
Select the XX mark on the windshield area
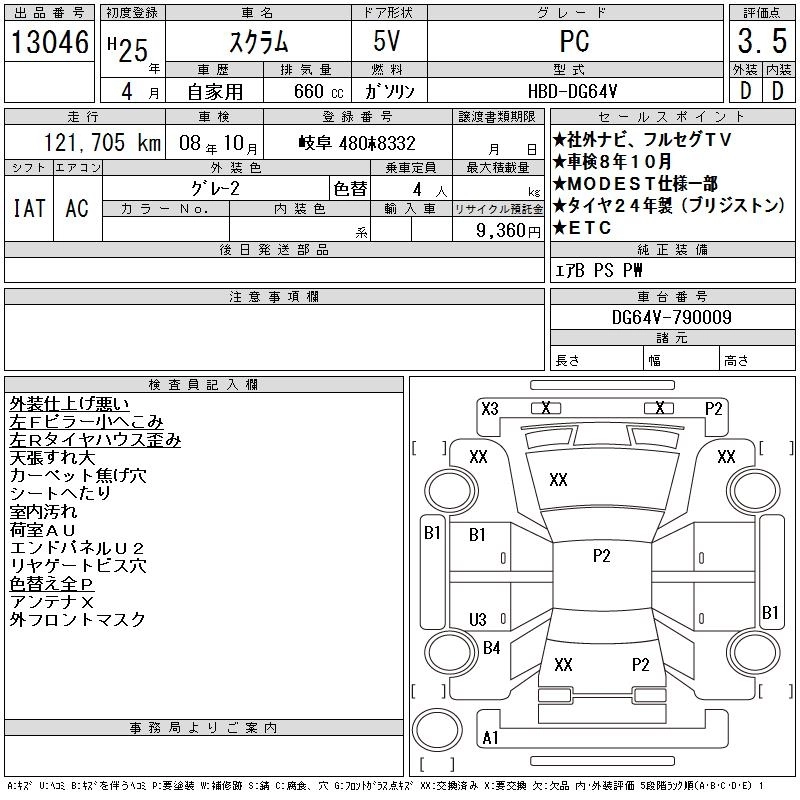coord(558,481)
